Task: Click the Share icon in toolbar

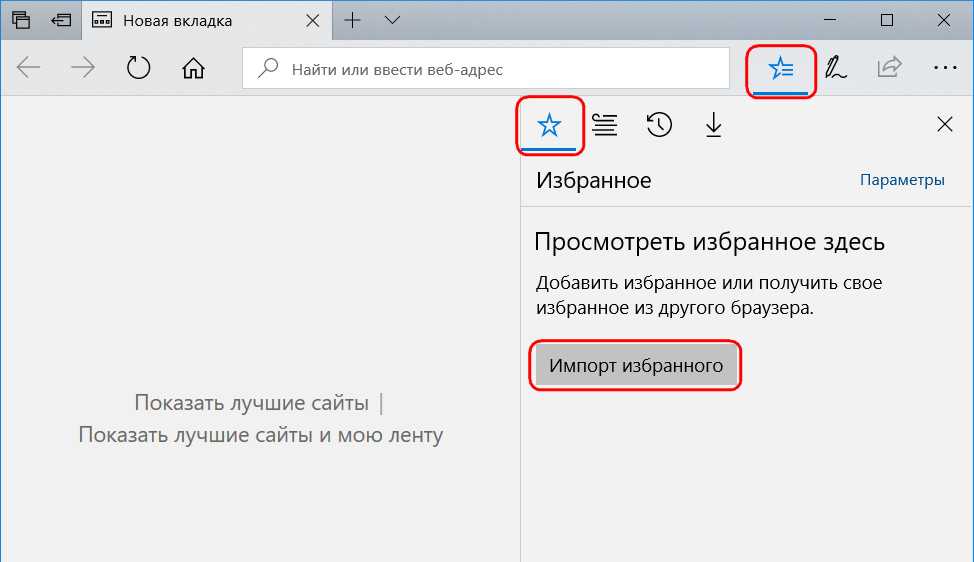Action: tap(888, 69)
